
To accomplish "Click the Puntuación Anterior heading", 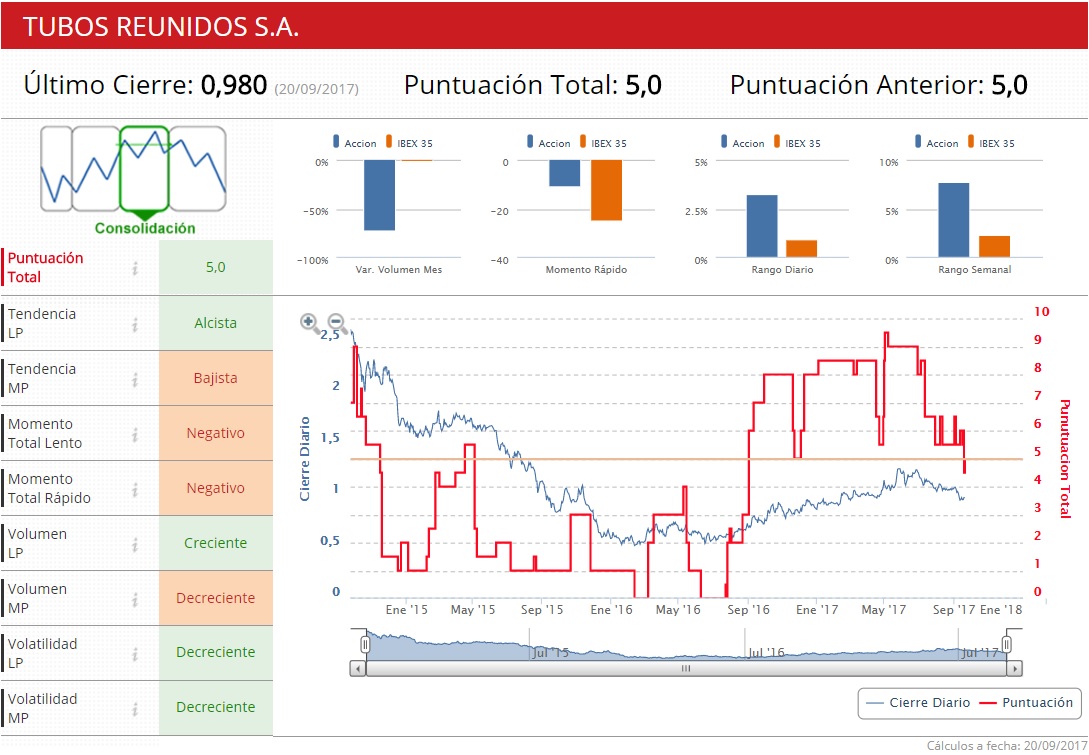I will [x=857, y=85].
